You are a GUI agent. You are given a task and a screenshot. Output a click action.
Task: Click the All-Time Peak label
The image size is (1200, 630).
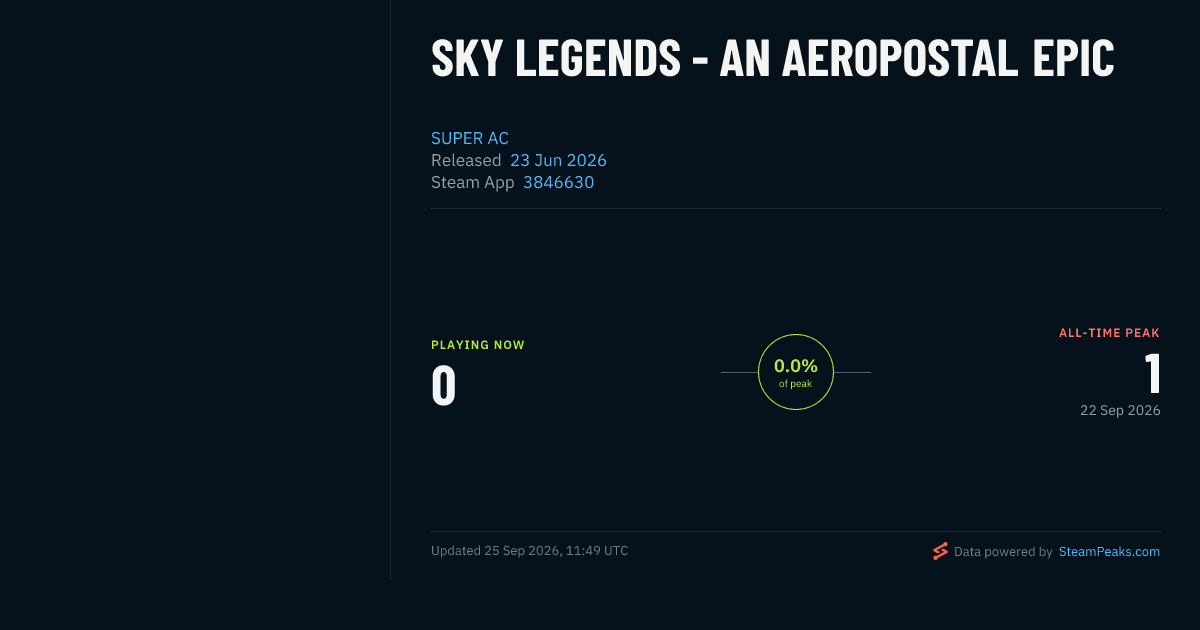click(x=1110, y=333)
